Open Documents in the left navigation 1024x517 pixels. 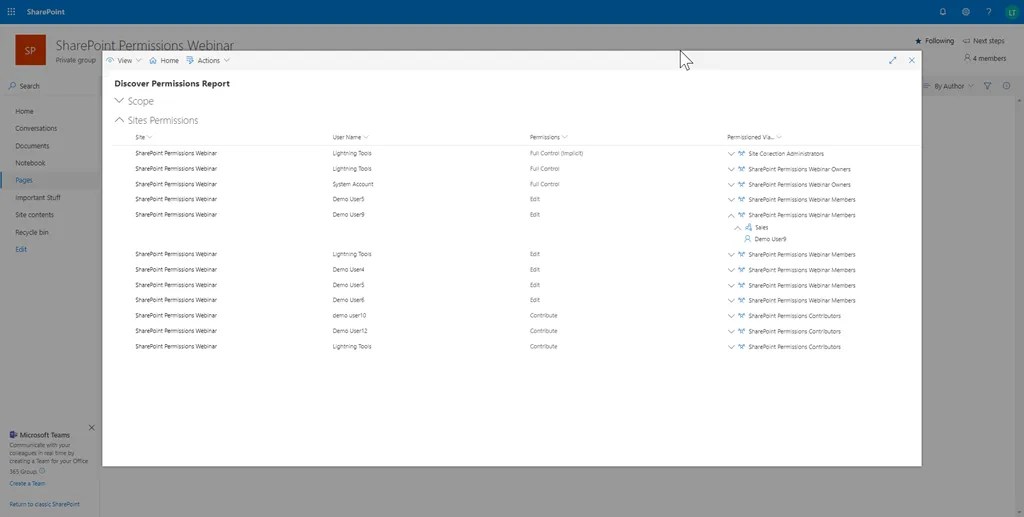pyautogui.click(x=32, y=146)
